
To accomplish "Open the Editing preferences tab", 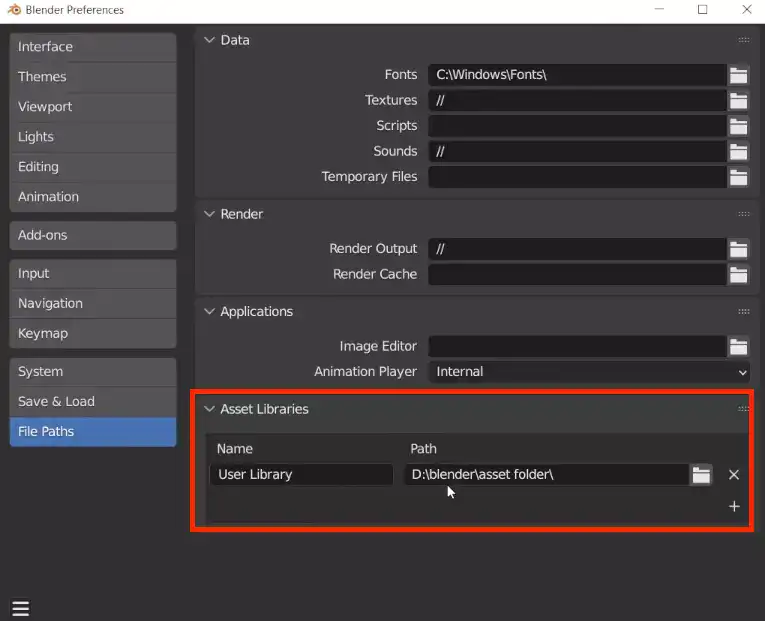I will pos(93,167).
